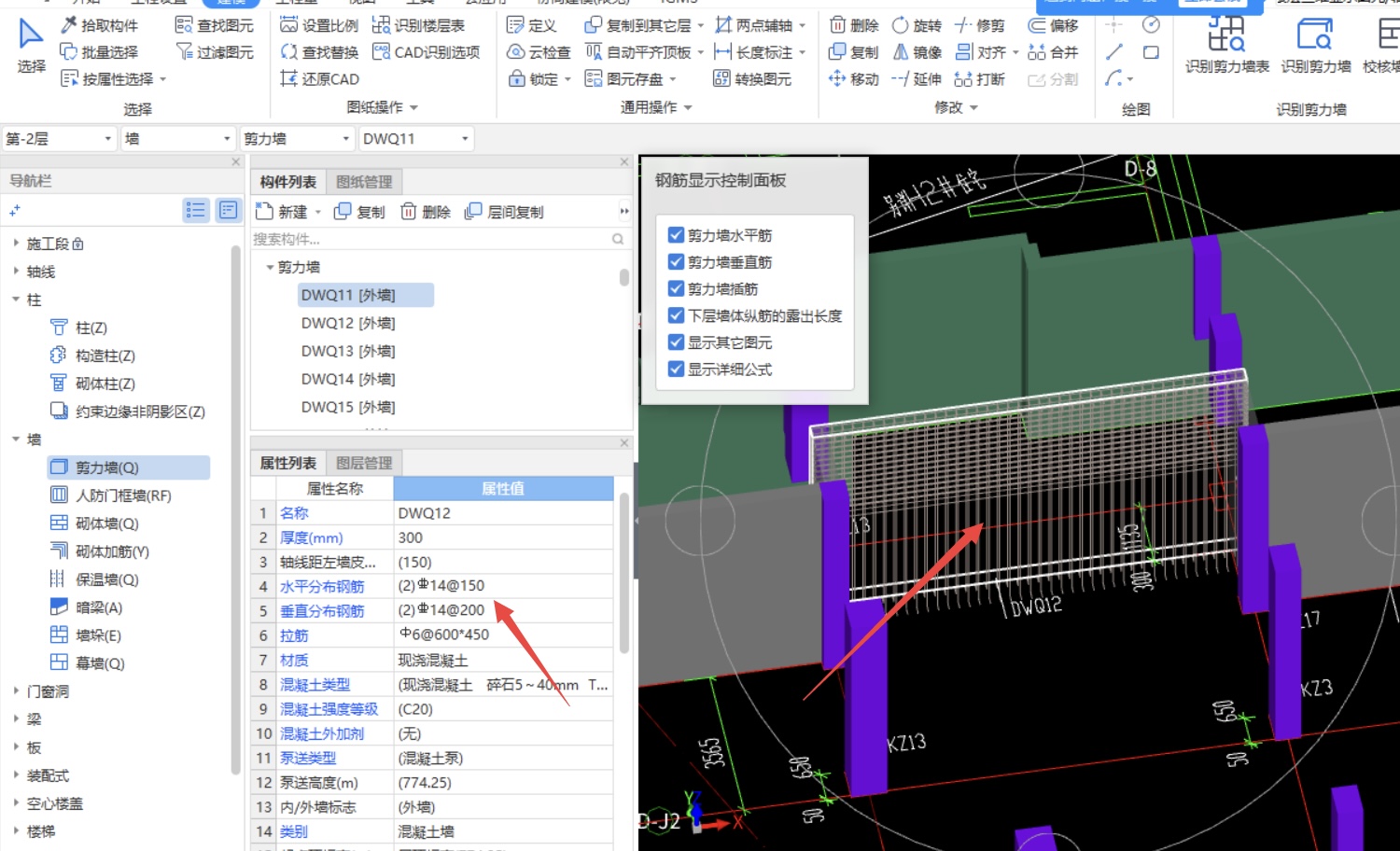
Task: Click the 云检查 cloud check tool
Action: [539, 52]
